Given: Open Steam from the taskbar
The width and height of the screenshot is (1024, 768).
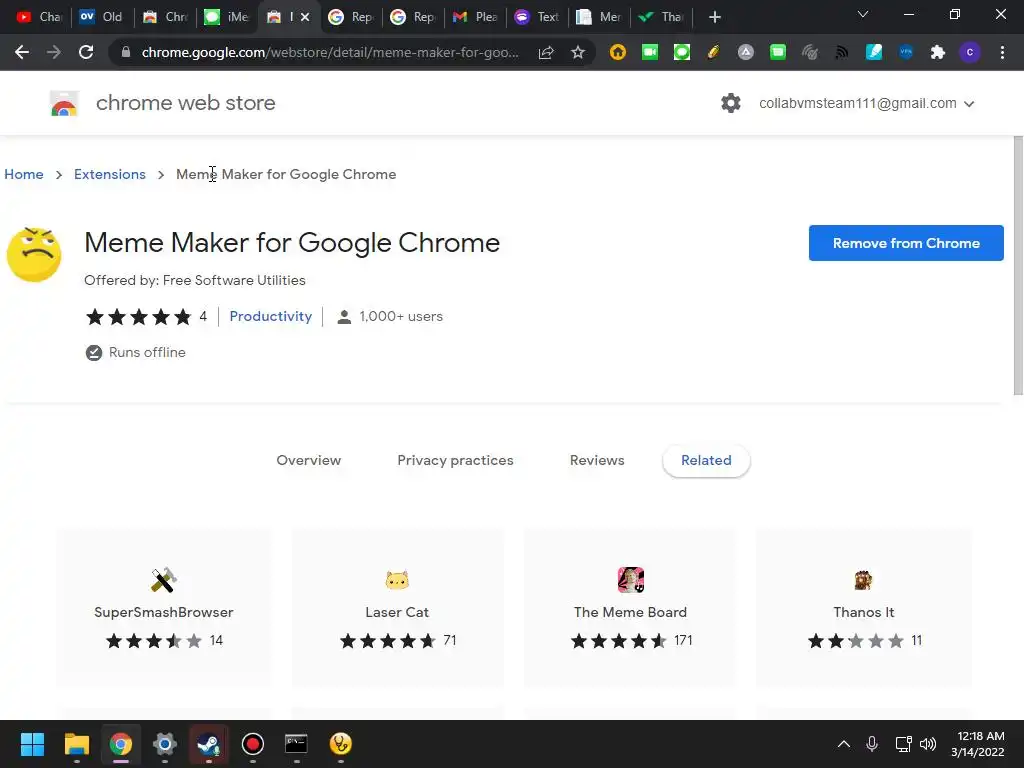Looking at the screenshot, I should [208, 744].
